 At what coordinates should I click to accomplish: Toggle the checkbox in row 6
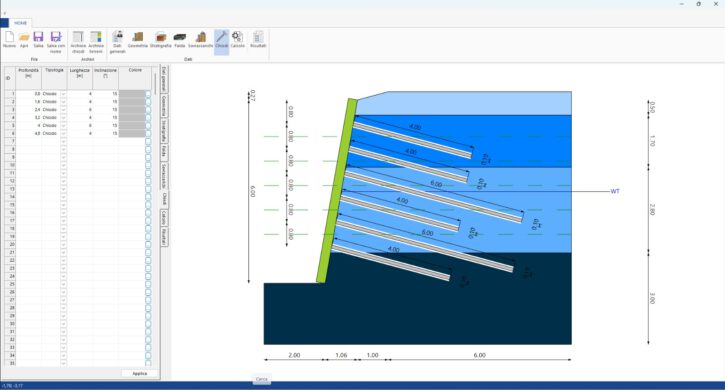click(x=148, y=133)
